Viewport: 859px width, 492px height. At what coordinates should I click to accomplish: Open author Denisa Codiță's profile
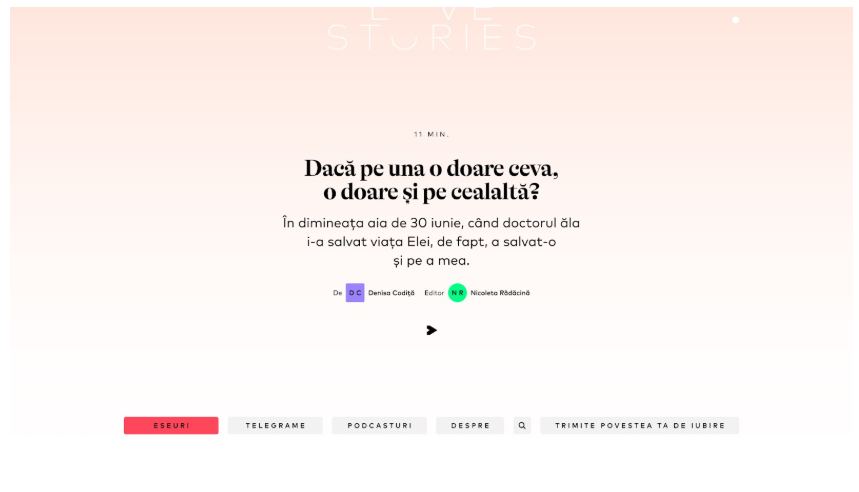tap(391, 293)
